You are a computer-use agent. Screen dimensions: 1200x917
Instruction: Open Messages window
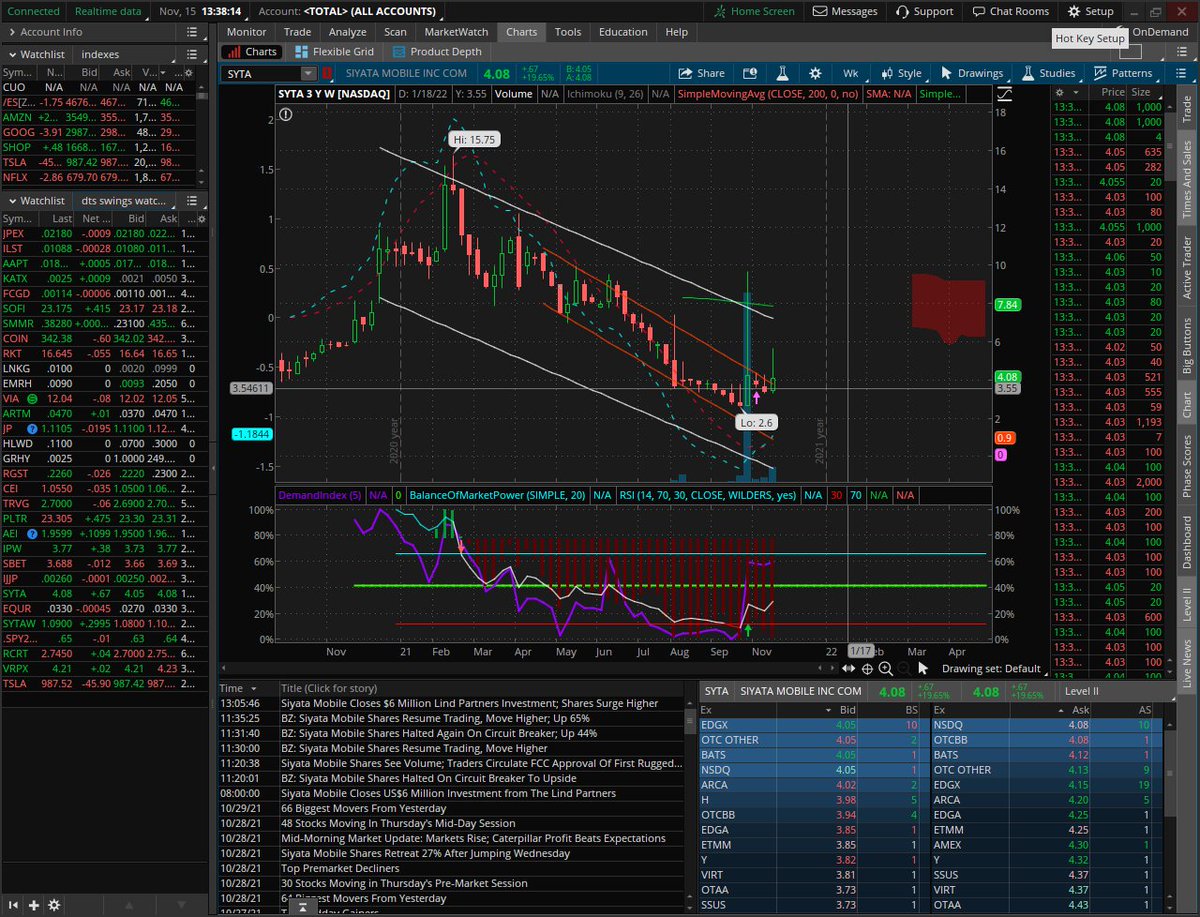(844, 11)
